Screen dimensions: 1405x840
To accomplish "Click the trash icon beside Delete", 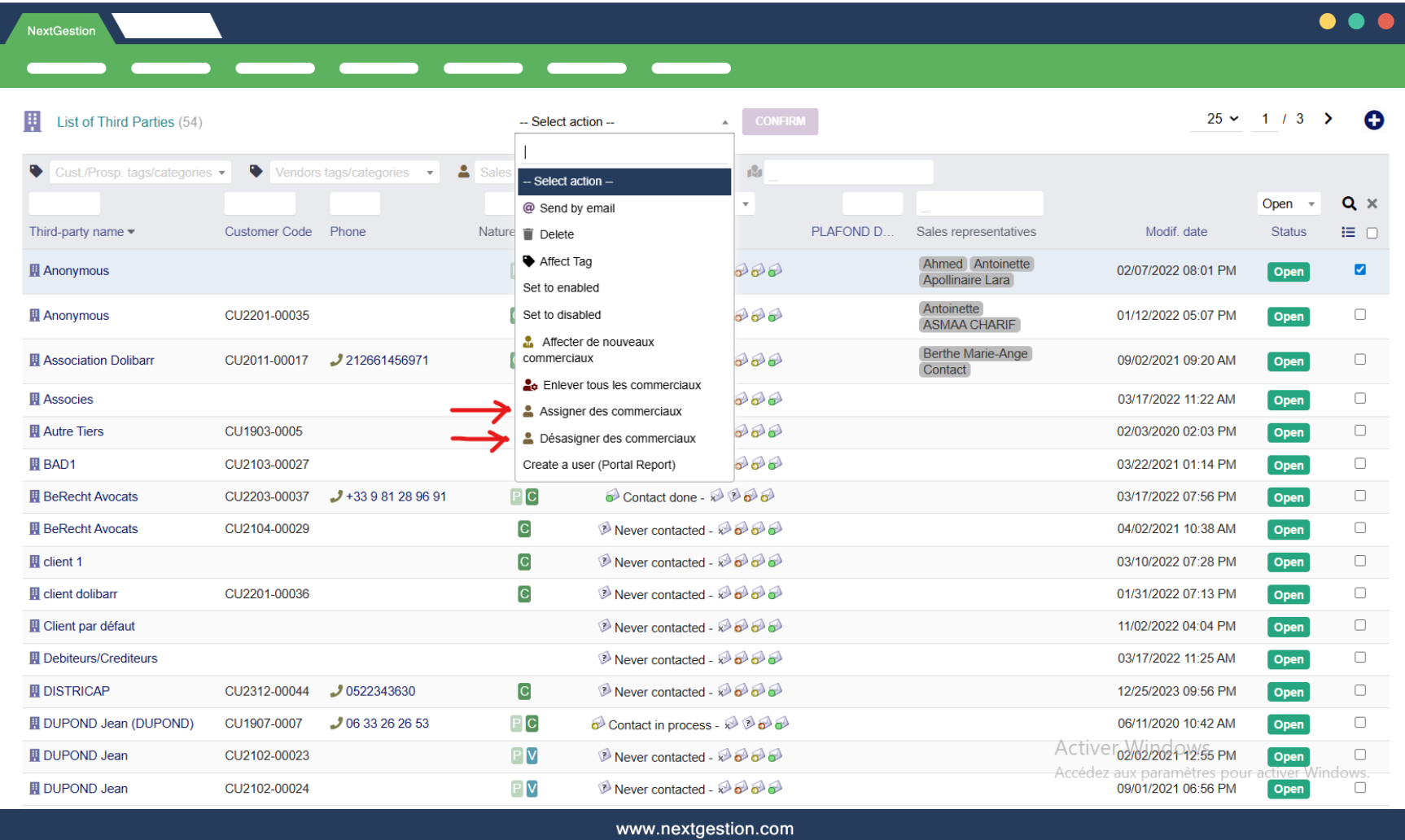I will (x=528, y=234).
